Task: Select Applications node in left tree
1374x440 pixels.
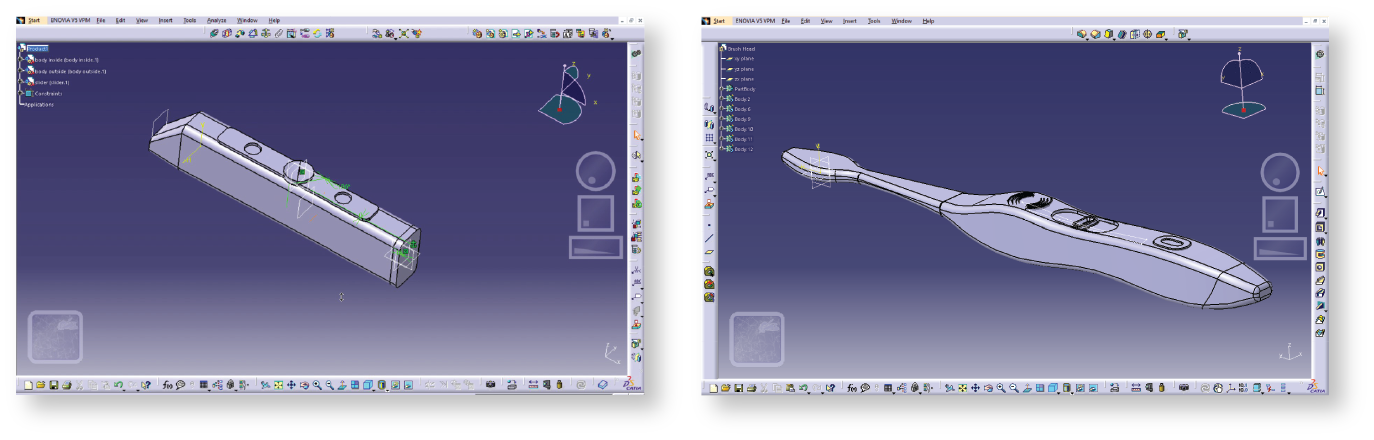Action: 39,104
